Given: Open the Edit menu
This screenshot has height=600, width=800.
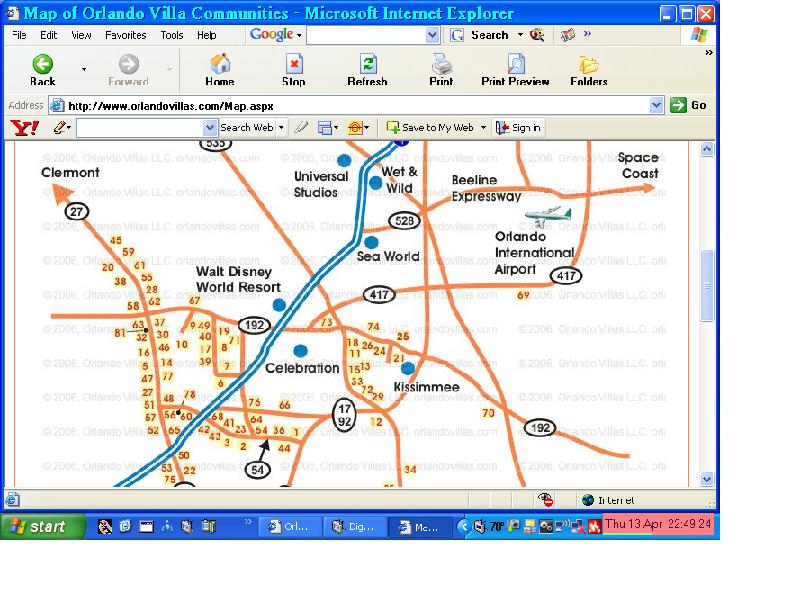Looking at the screenshot, I should pyautogui.click(x=48, y=35).
